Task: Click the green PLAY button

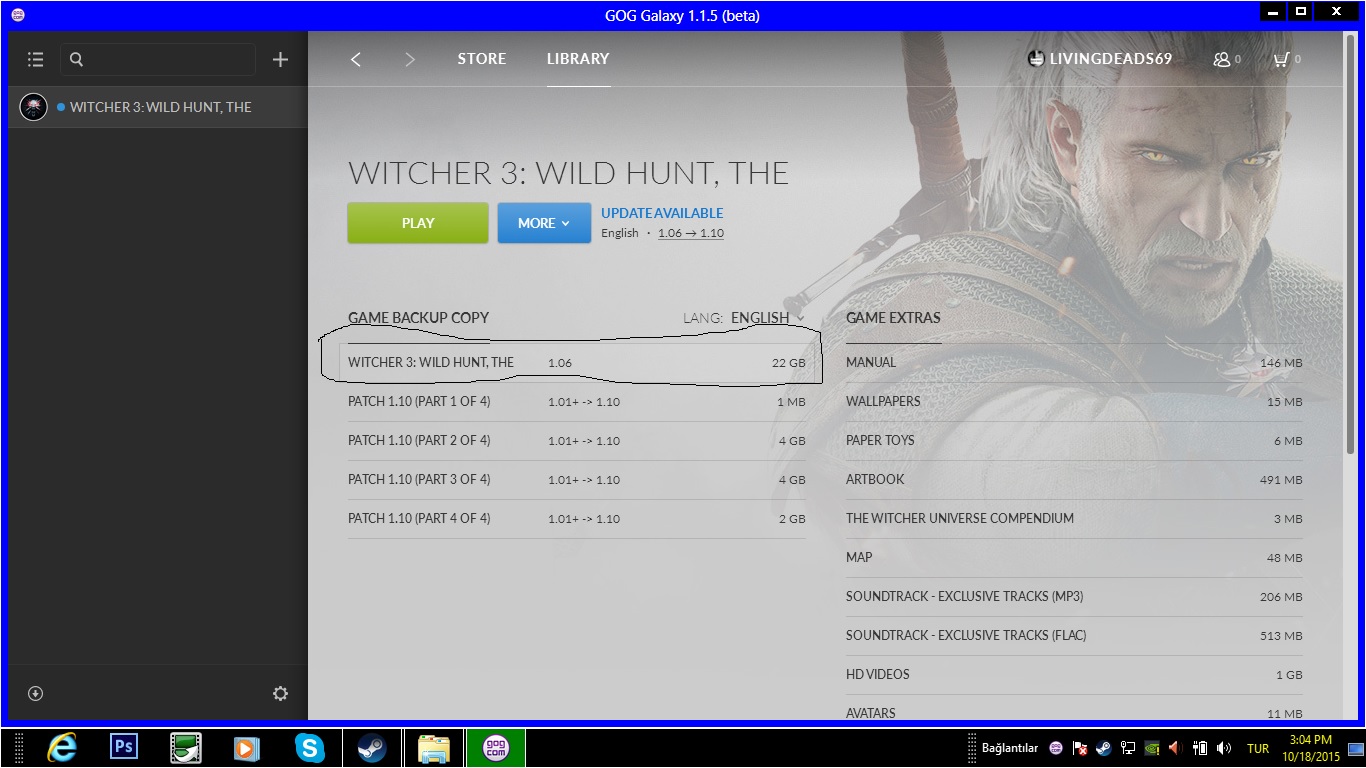Action: 418,223
